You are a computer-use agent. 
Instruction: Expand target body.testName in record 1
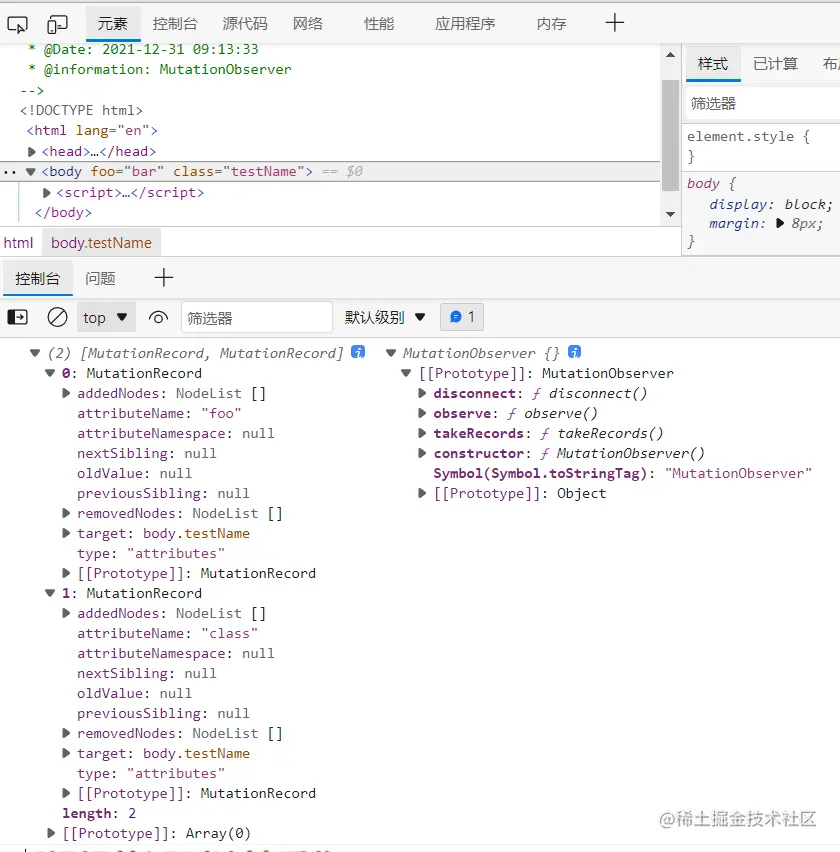click(66, 754)
